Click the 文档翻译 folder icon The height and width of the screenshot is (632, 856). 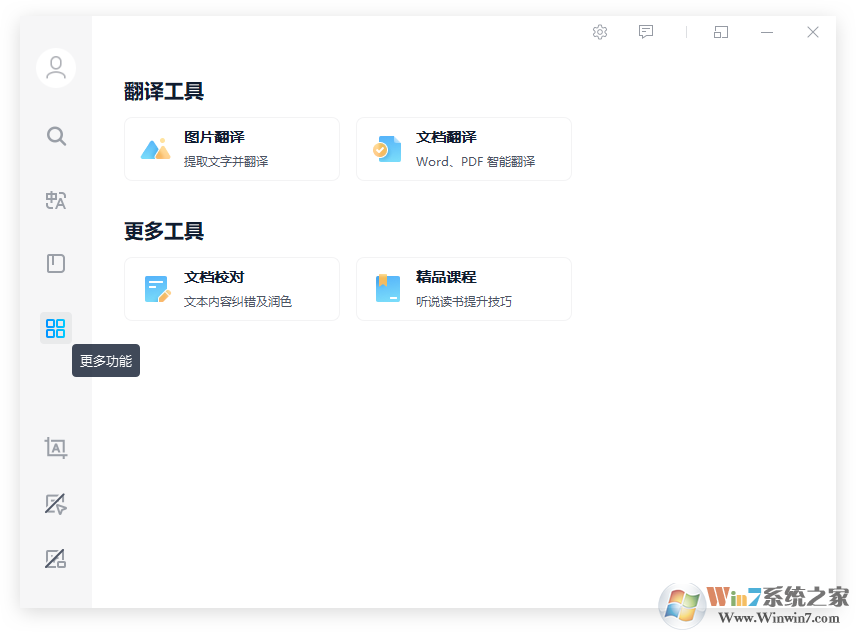point(387,148)
